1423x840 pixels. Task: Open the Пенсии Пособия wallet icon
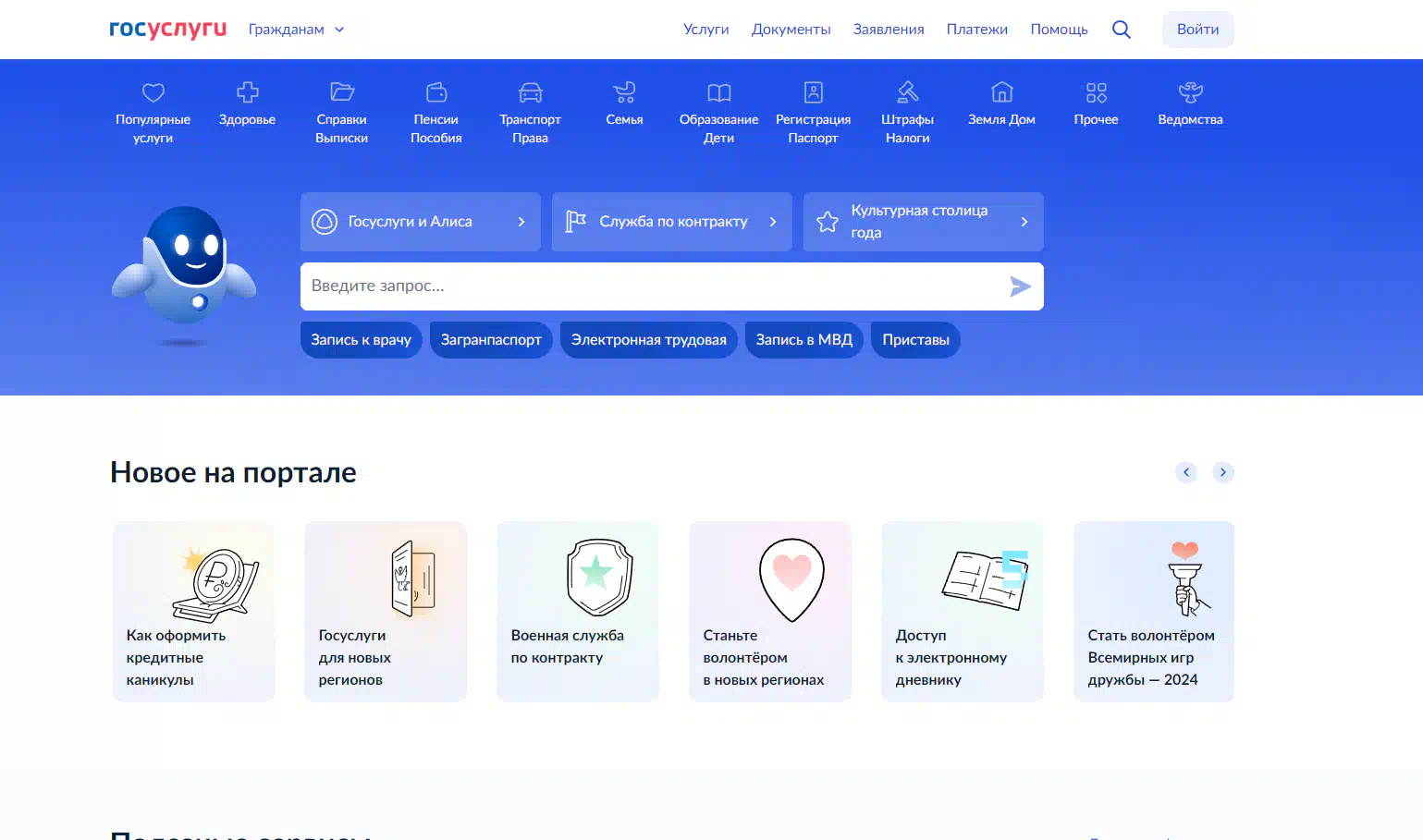tap(435, 92)
